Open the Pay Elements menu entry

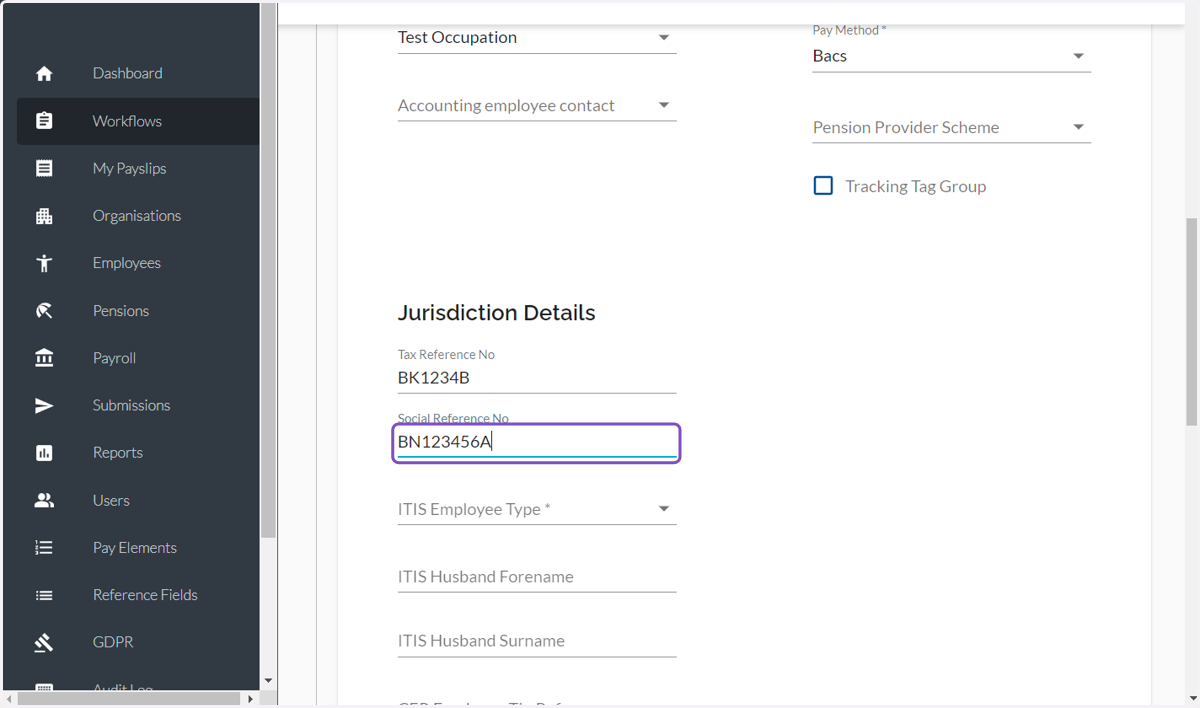click(138, 548)
